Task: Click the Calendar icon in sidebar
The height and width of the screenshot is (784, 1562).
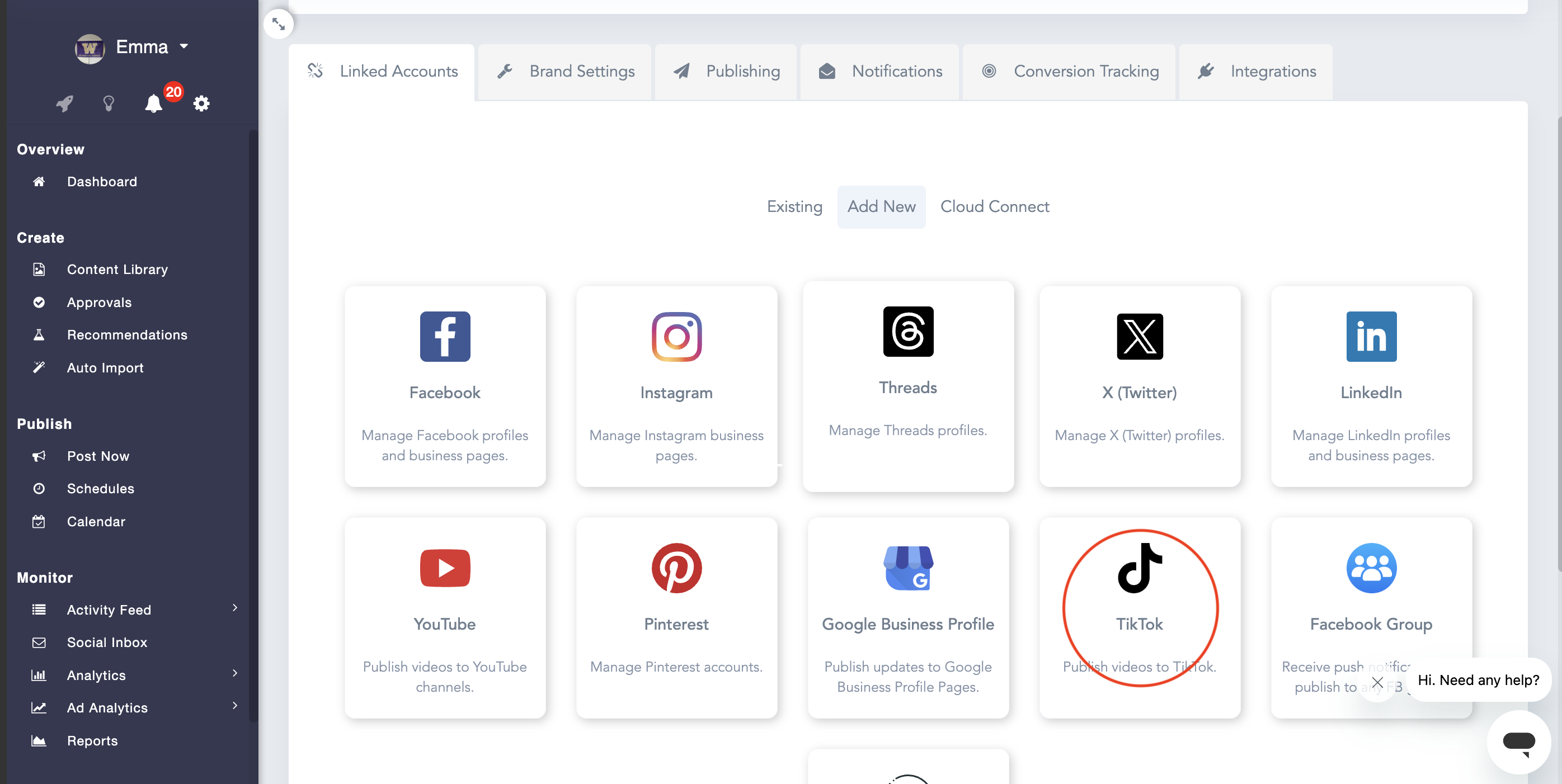Action: pyautogui.click(x=39, y=522)
